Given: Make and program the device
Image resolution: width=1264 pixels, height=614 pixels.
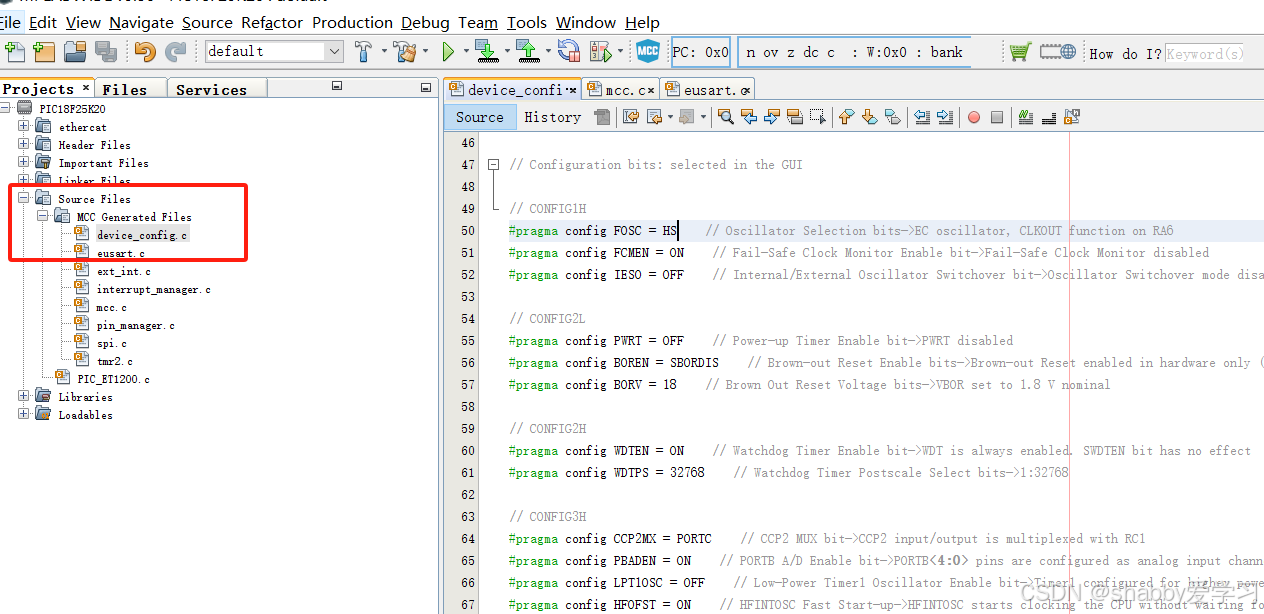Looking at the screenshot, I should 486,51.
